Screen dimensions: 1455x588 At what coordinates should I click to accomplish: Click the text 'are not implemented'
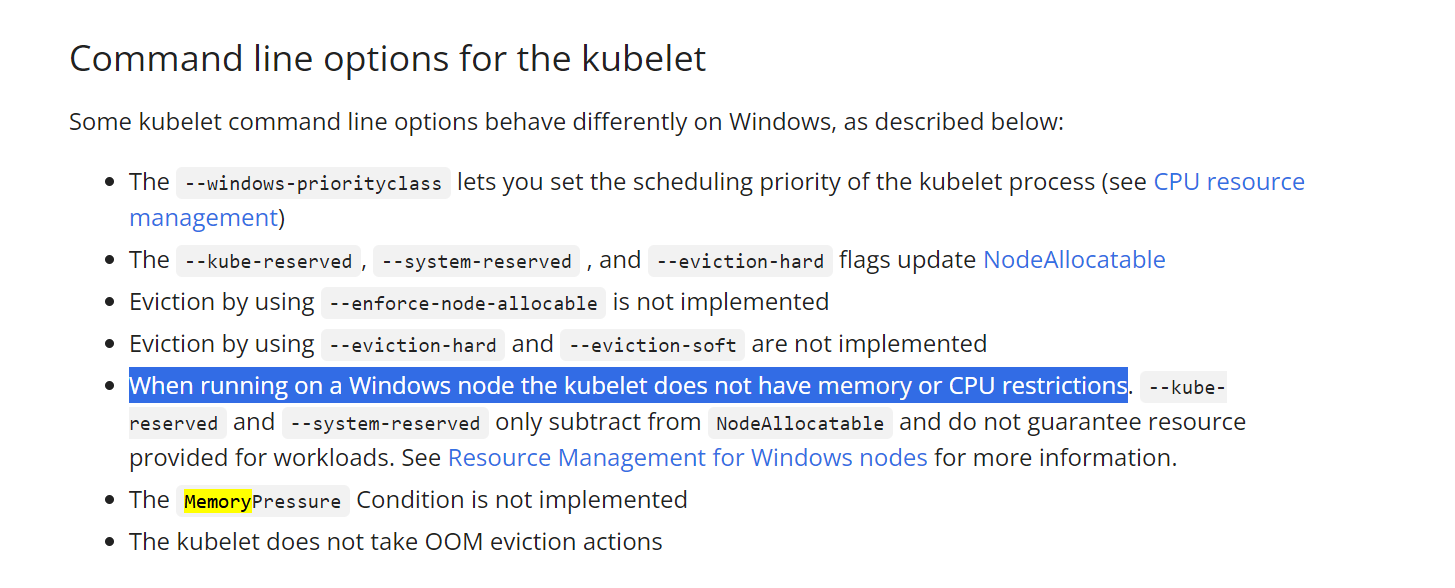click(869, 344)
